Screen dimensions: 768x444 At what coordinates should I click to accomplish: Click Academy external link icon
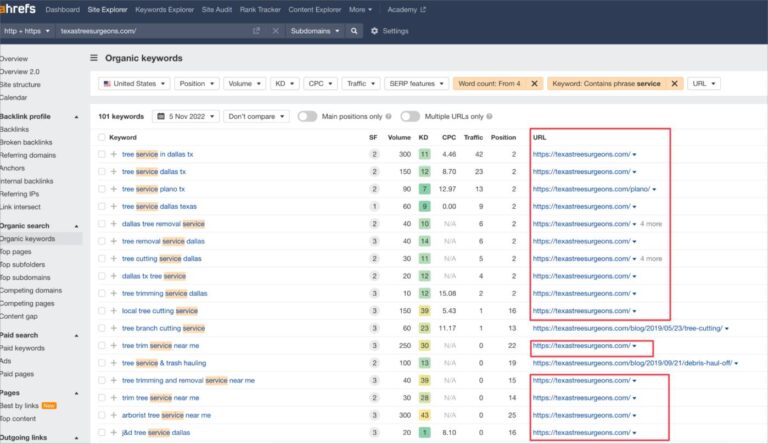(x=423, y=10)
